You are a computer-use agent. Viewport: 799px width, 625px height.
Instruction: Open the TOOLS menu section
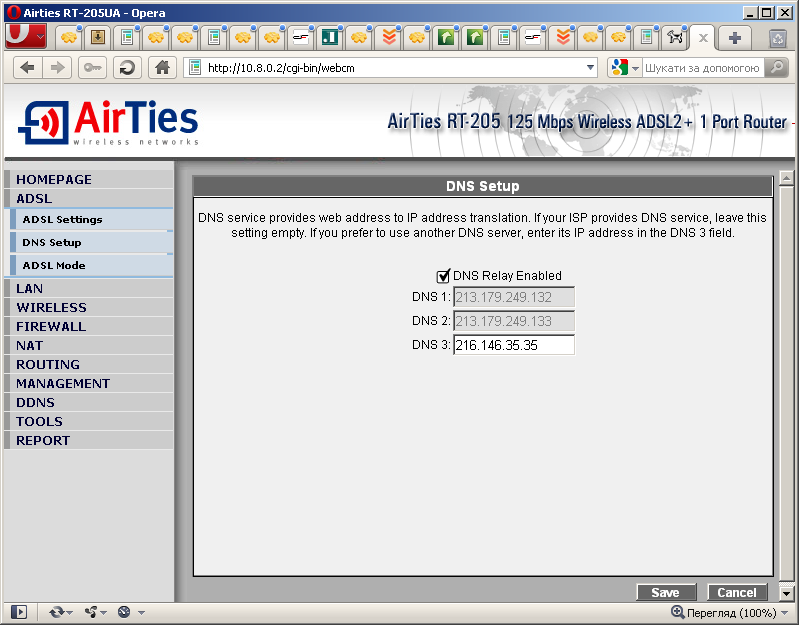(89, 421)
